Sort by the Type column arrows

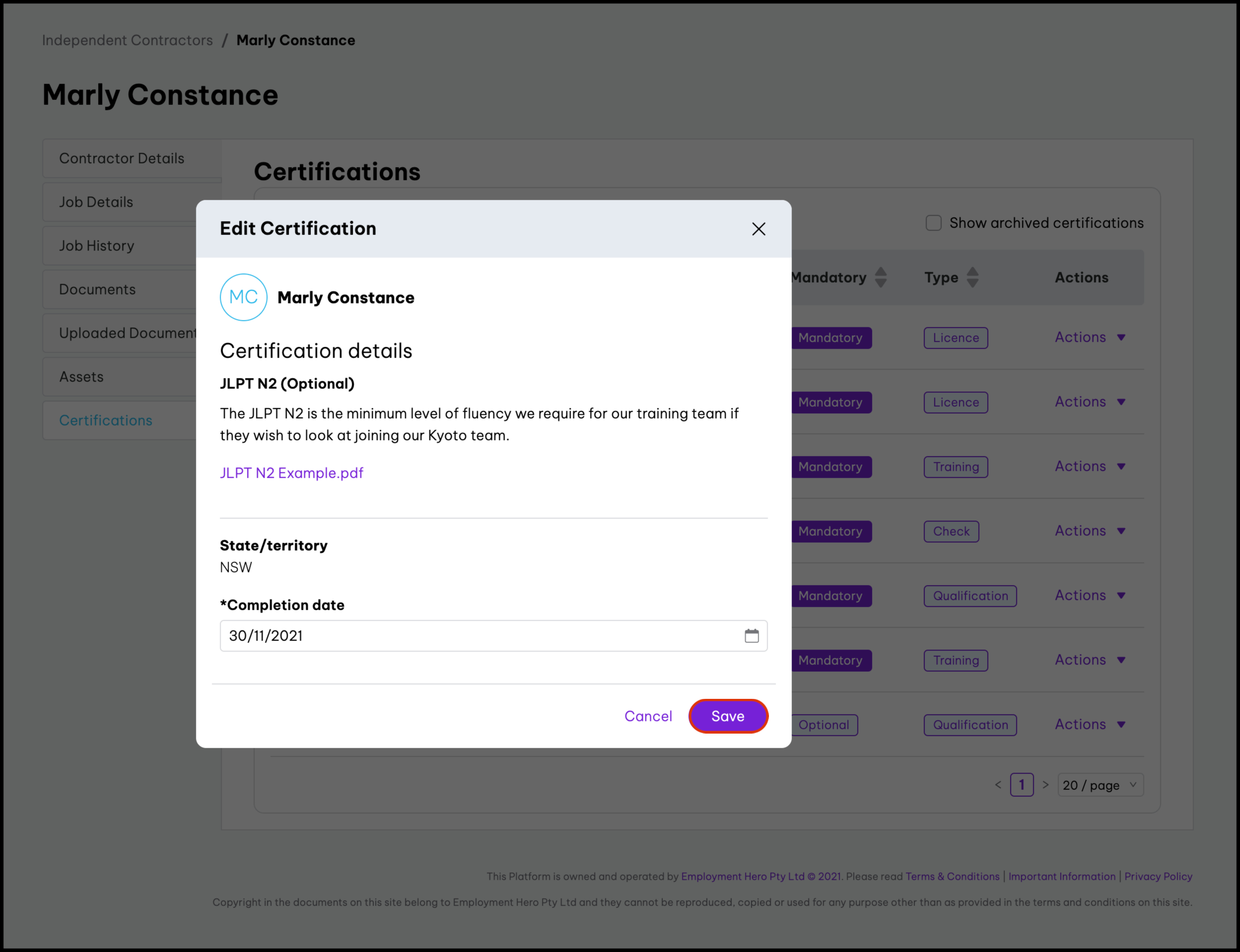tap(972, 277)
